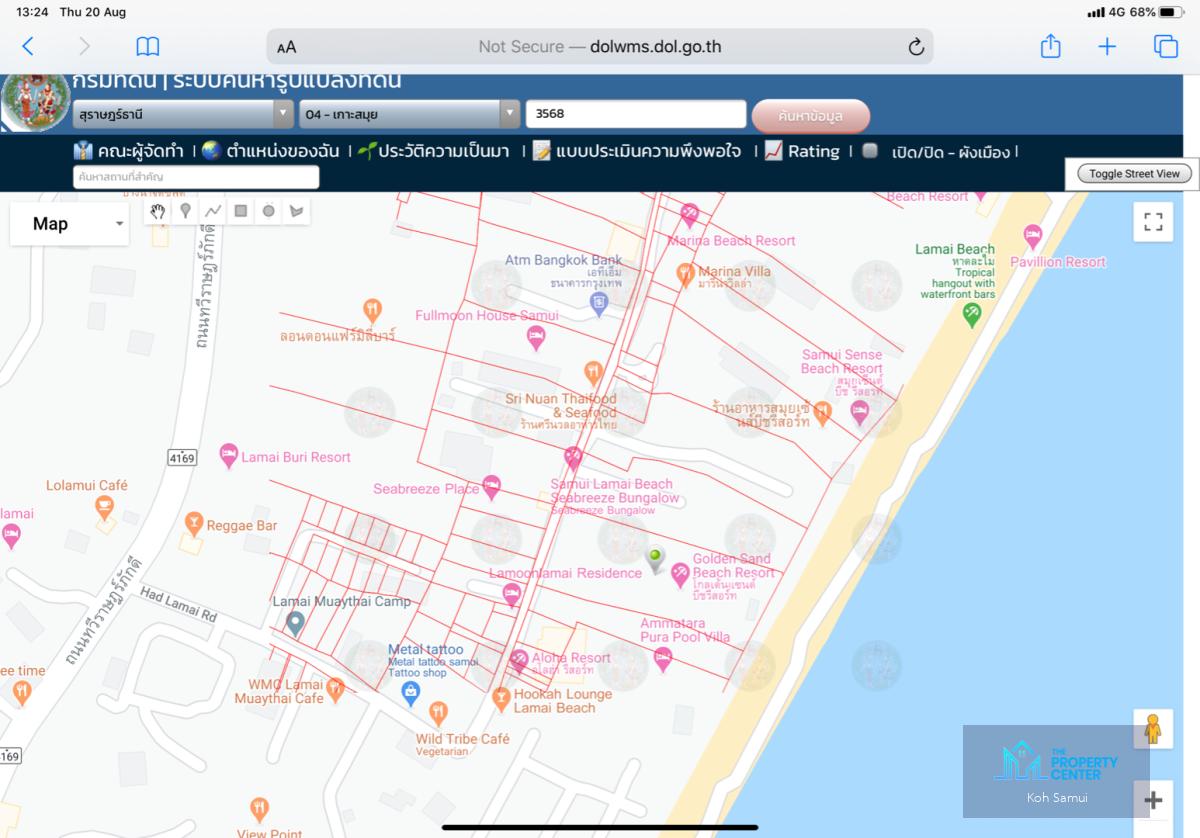Image resolution: width=1200 pixels, height=838 pixels.
Task: Toggle เปิด/ปิด - ผังเมือง checkbox
Action: (x=870, y=151)
